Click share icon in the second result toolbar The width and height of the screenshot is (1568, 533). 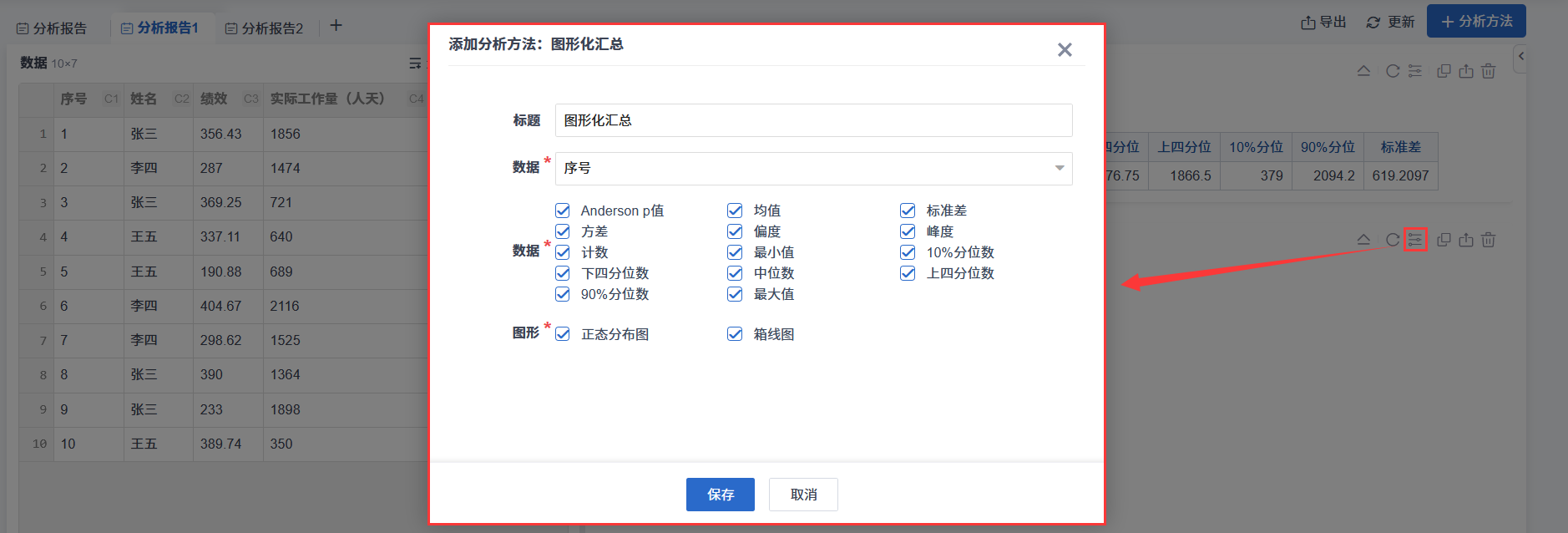tap(1465, 240)
